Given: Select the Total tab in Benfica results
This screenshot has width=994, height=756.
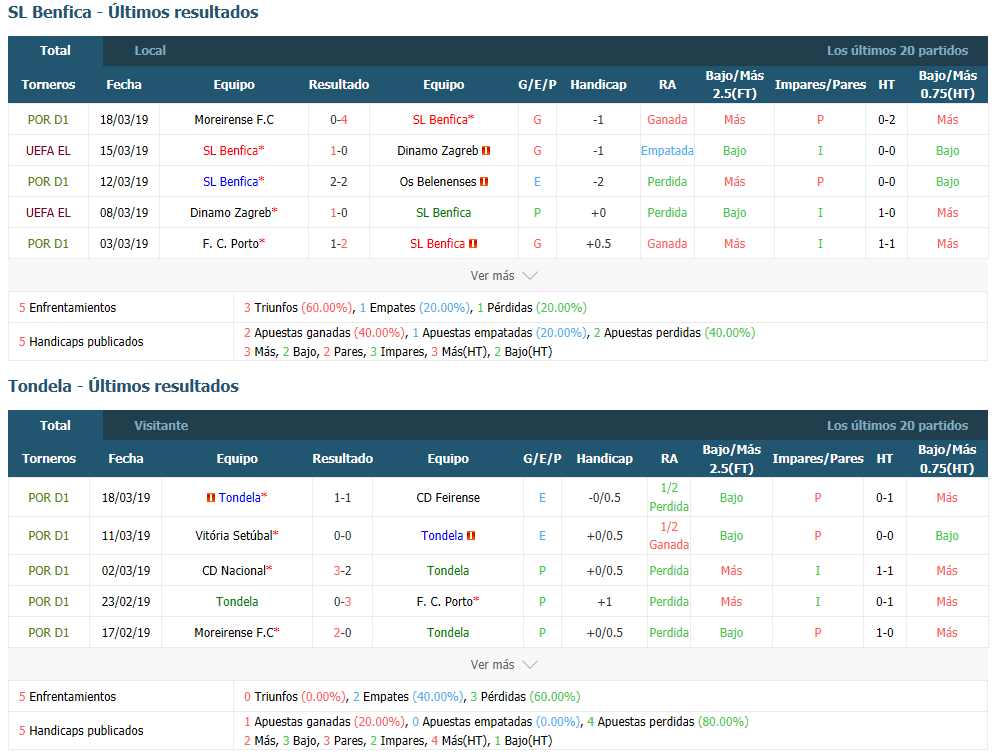Looking at the screenshot, I should [x=55, y=51].
